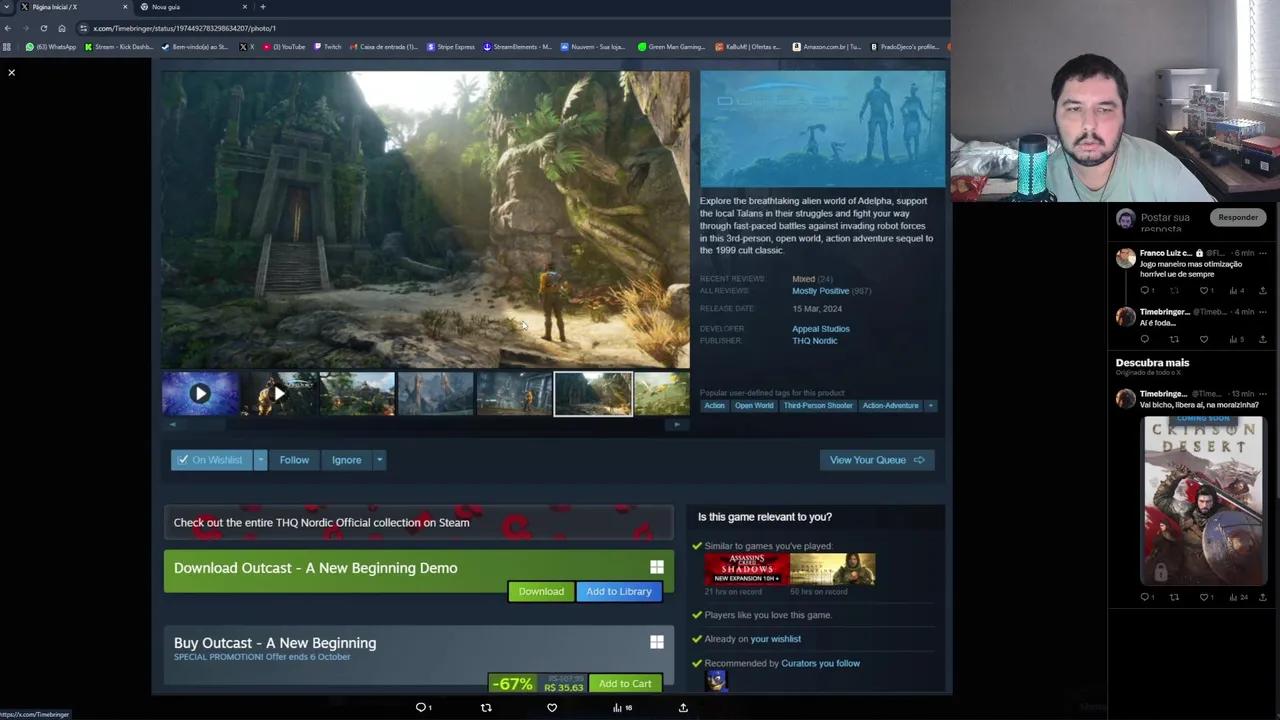The width and height of the screenshot is (1280, 720).
Task: Click the Mostly Positive reviews link
Action: [820, 291]
